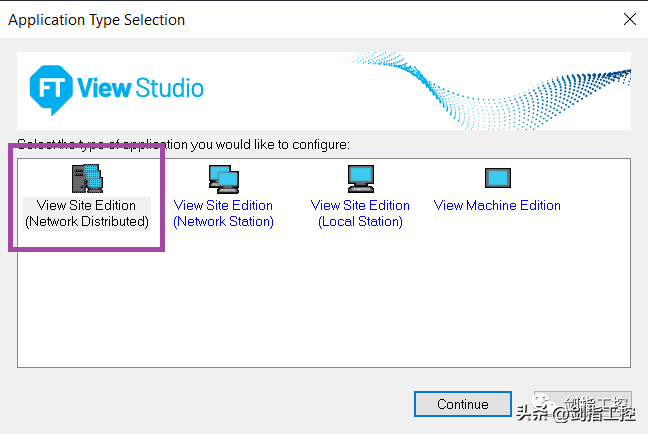Click the Application Type Selection title bar
Image resolution: width=648 pixels, height=434 pixels.
(300, 19)
